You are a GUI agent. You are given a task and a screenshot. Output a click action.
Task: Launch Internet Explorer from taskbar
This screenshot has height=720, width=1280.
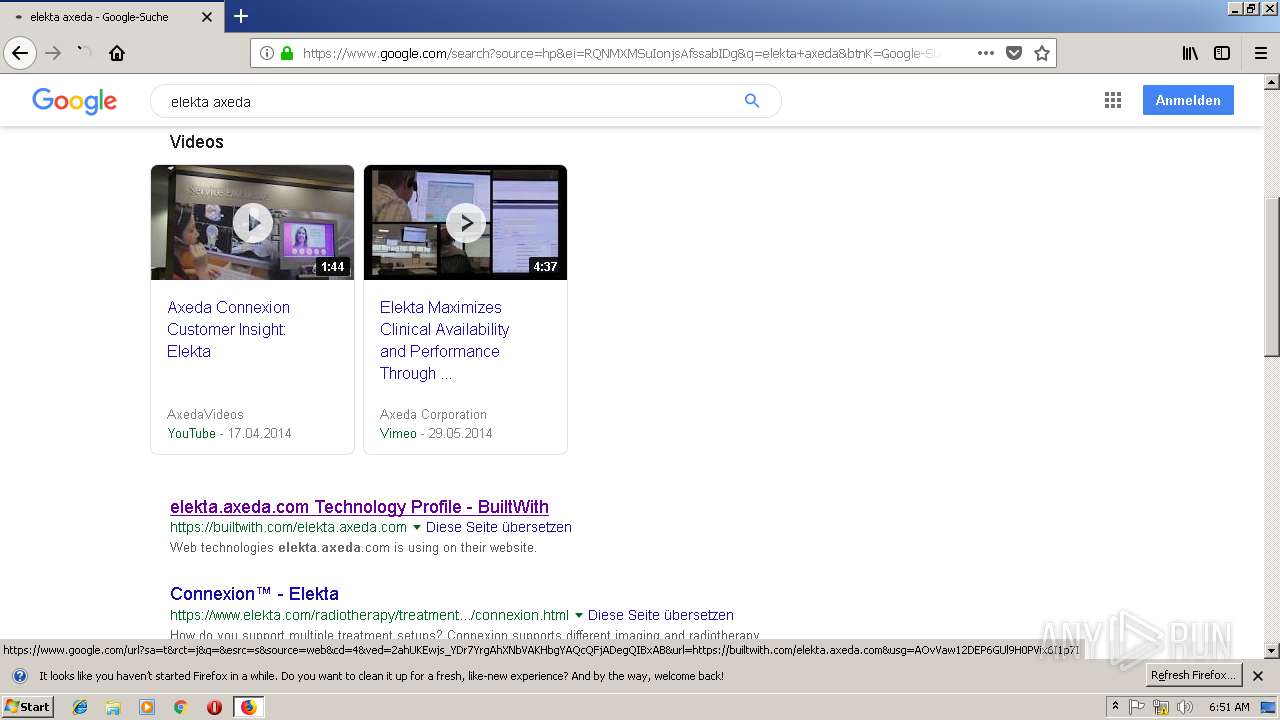[80, 707]
